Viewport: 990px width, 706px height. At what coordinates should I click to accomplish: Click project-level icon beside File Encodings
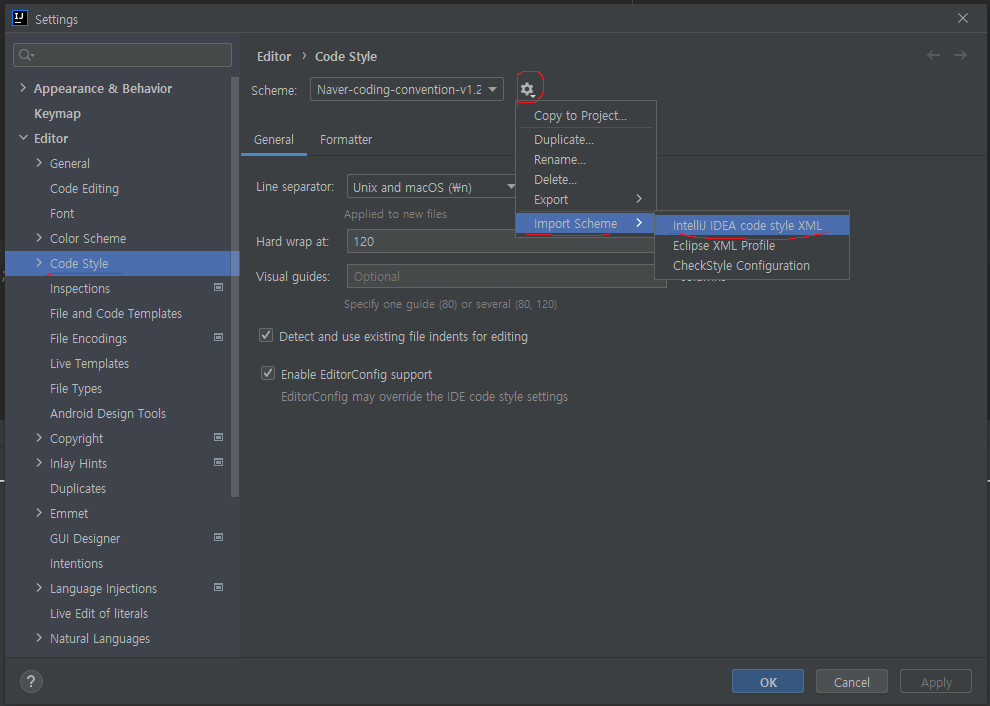218,337
